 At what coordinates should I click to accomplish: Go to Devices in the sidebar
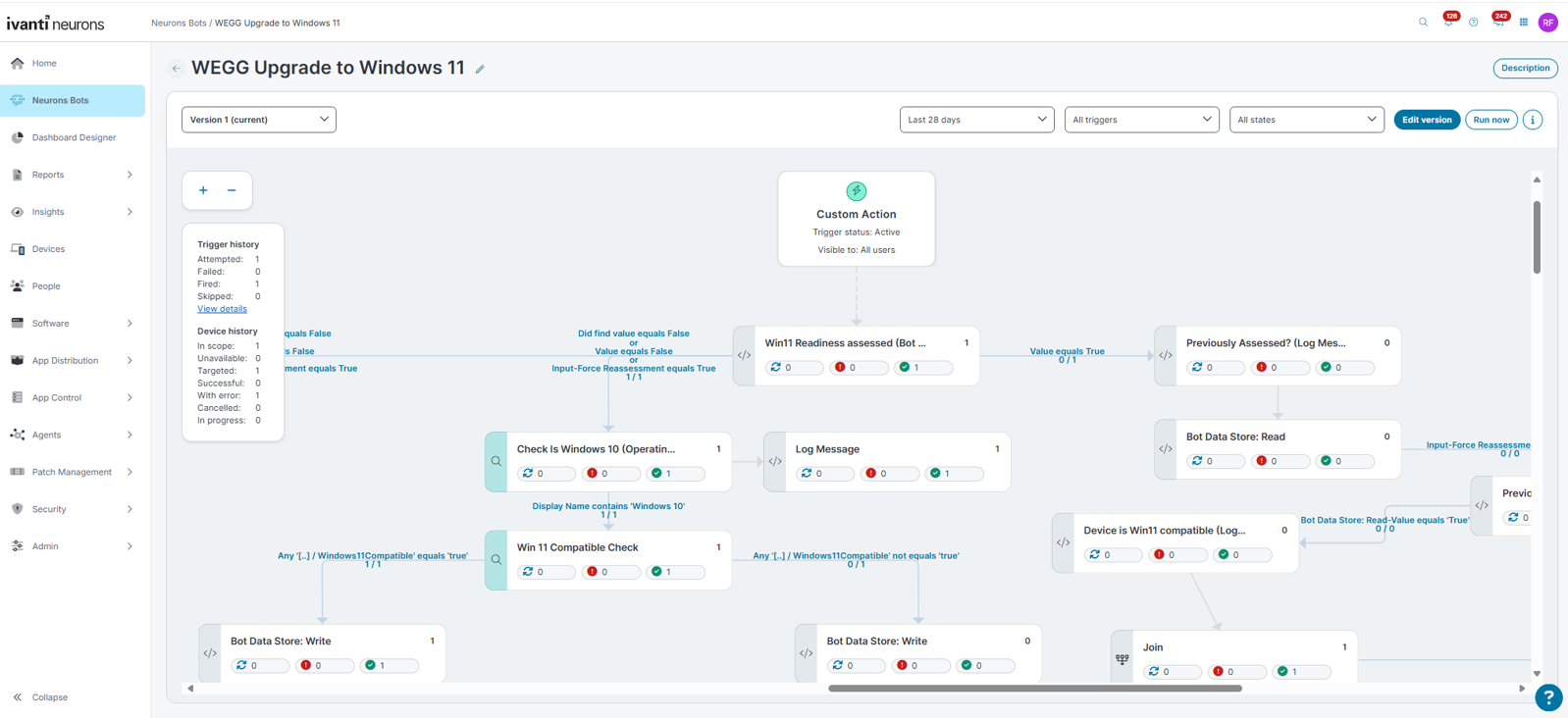click(x=48, y=249)
